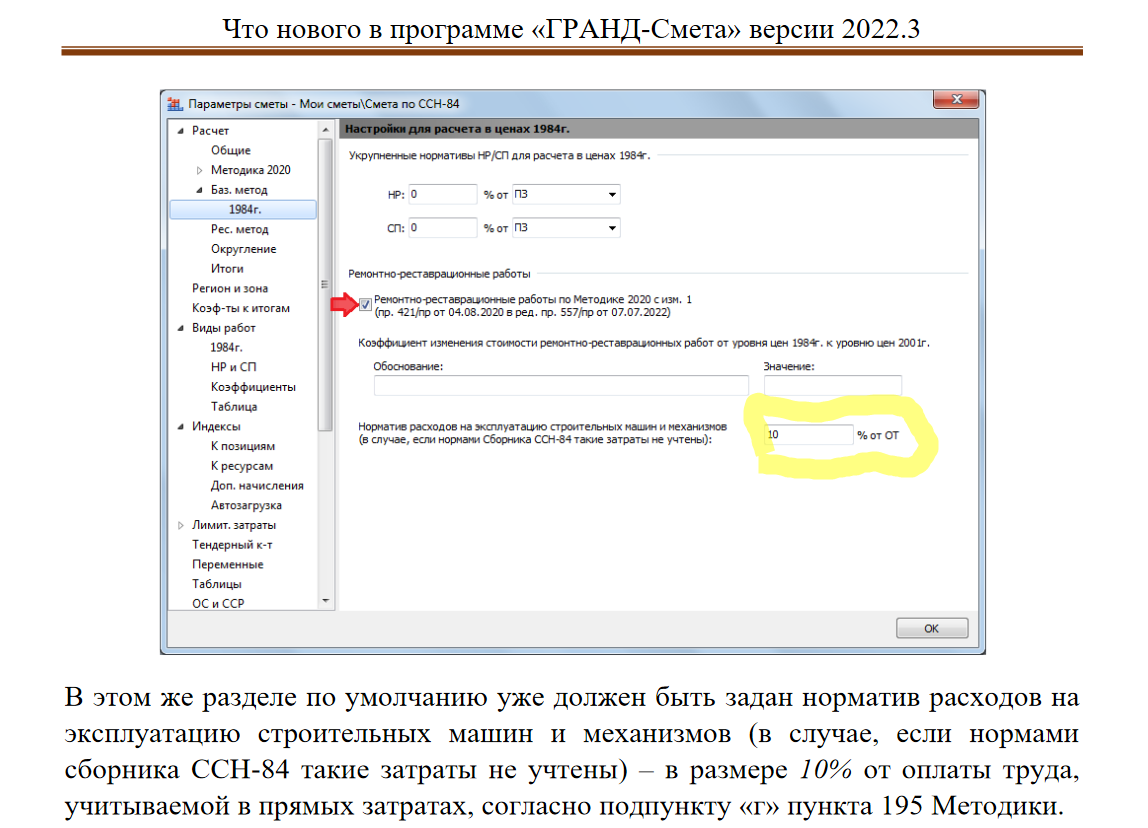
Task: Open К ресурсам index settings
Action: pos(242,466)
